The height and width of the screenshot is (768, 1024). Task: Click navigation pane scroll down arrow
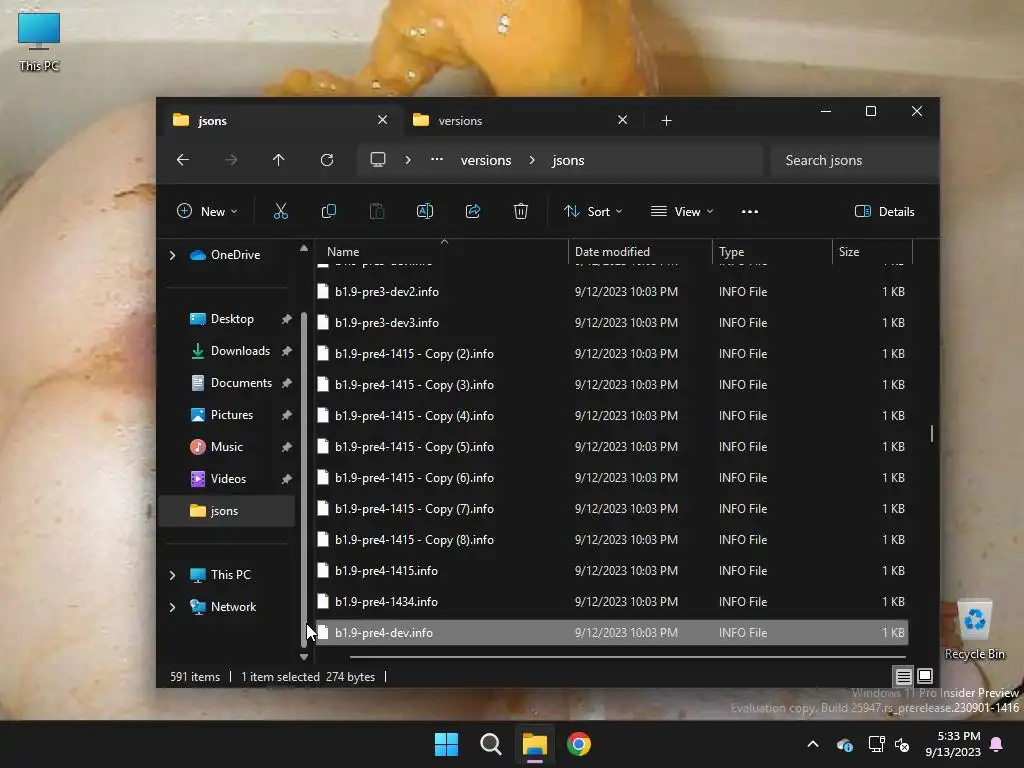pyautogui.click(x=304, y=656)
